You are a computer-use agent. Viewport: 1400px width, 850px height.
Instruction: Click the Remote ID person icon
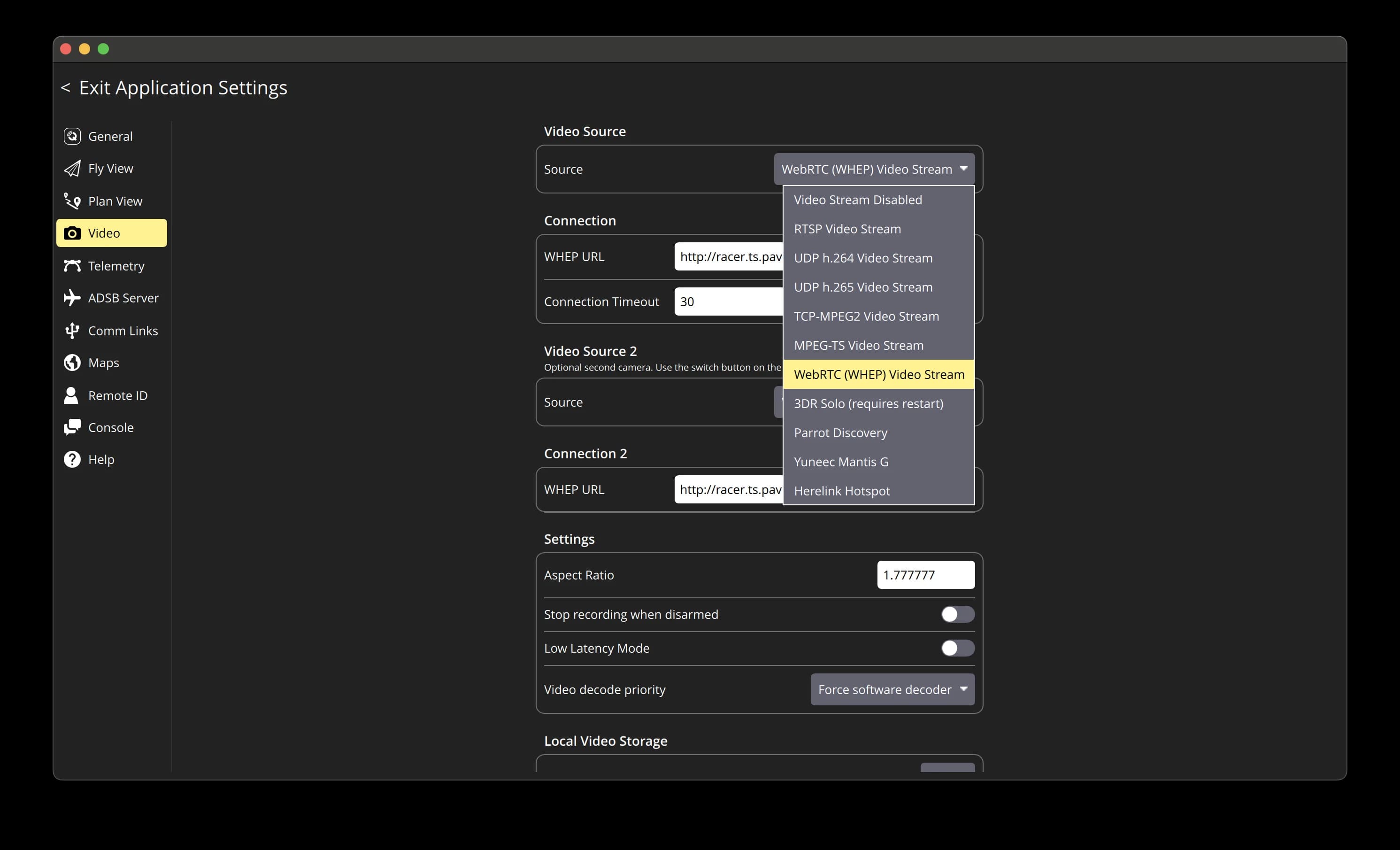[x=71, y=395]
